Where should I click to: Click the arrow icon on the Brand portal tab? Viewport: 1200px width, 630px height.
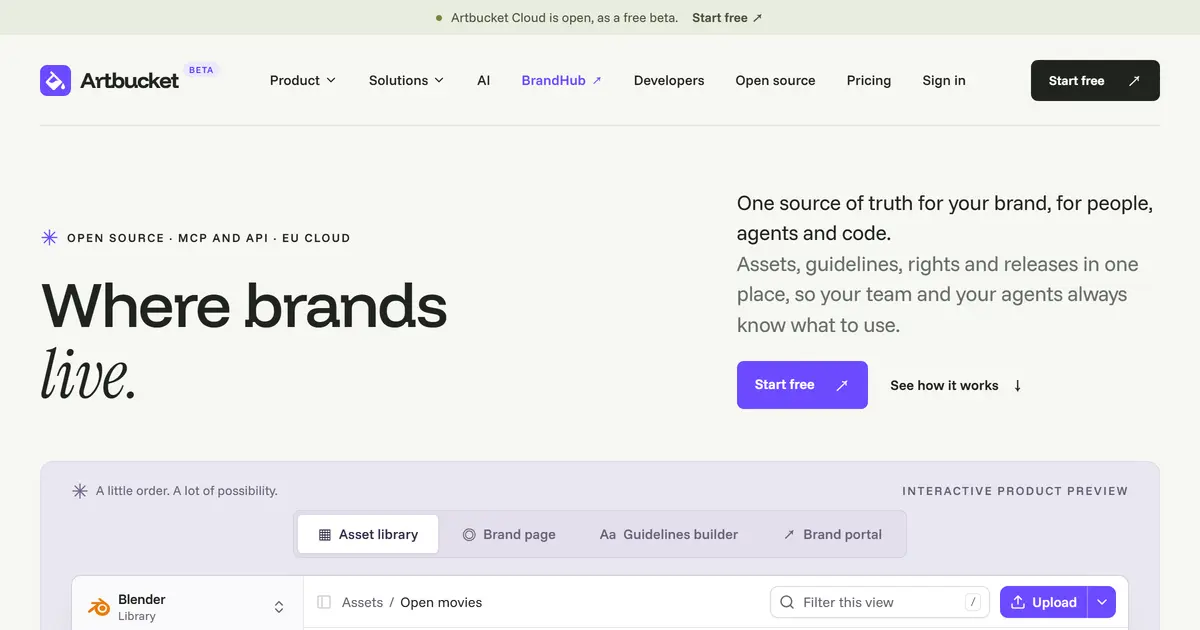click(x=789, y=535)
